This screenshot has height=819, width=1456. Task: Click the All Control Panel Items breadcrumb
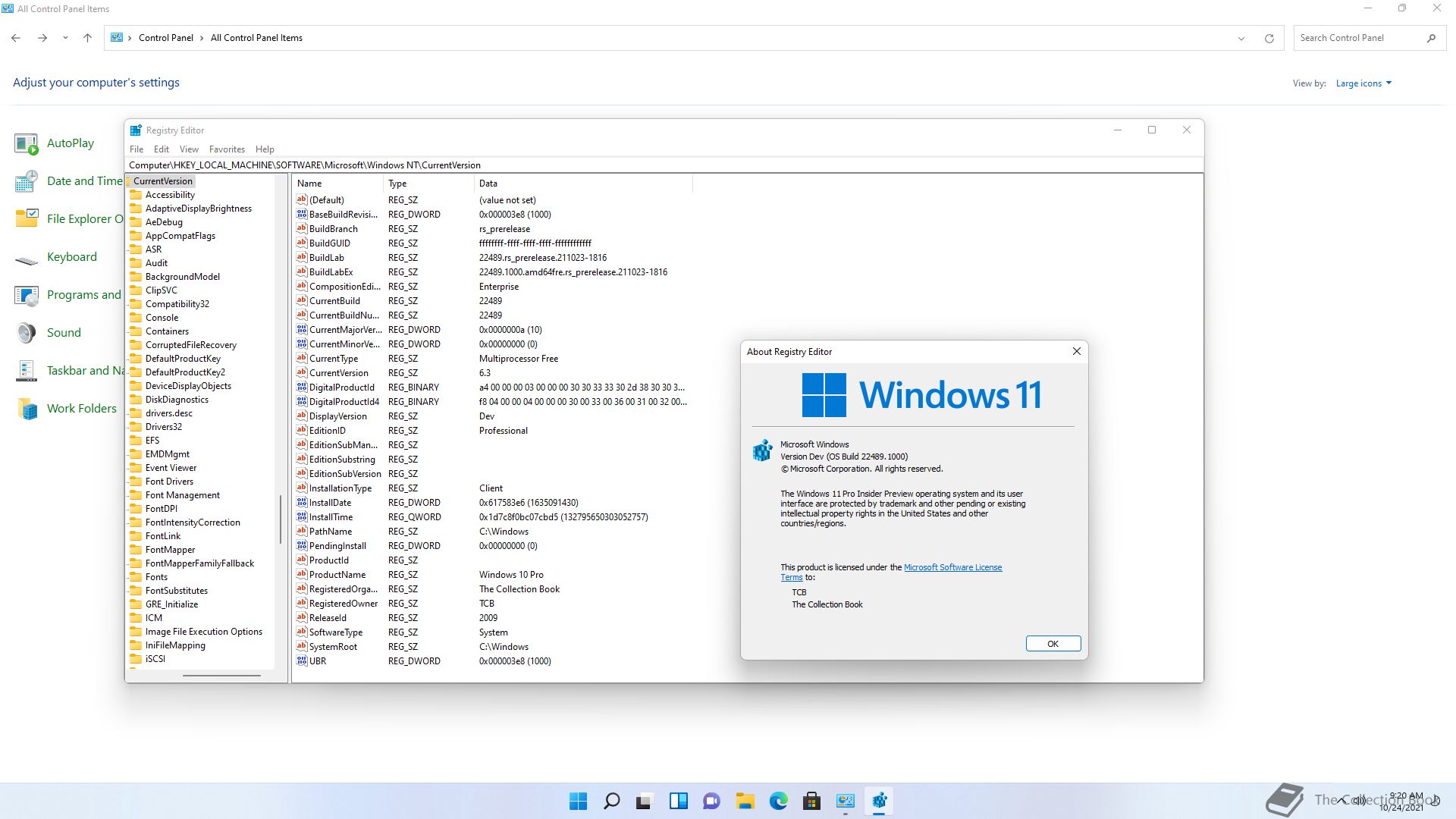(x=256, y=38)
